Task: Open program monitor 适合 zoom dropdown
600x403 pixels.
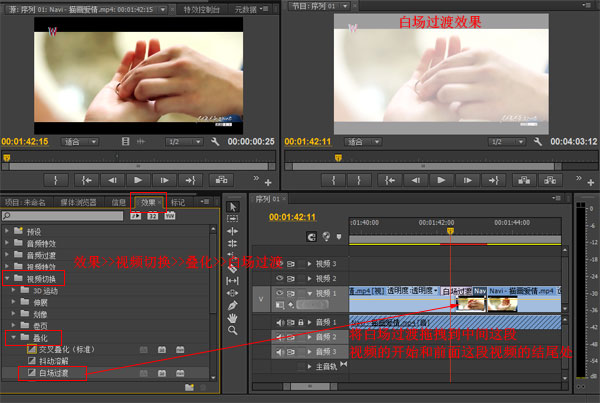Action: 363,142
